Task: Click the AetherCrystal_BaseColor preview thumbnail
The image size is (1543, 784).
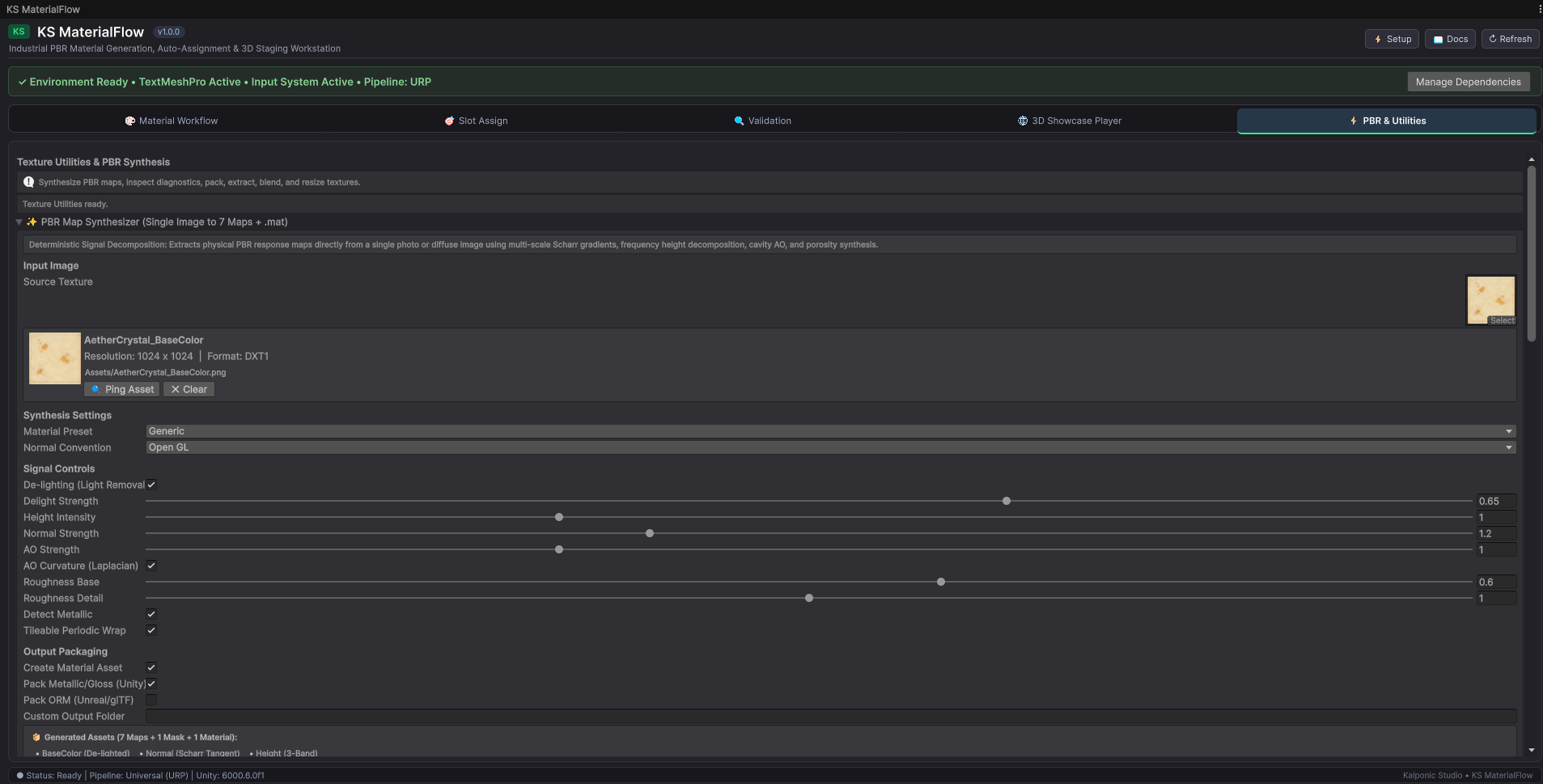Action: coord(55,358)
